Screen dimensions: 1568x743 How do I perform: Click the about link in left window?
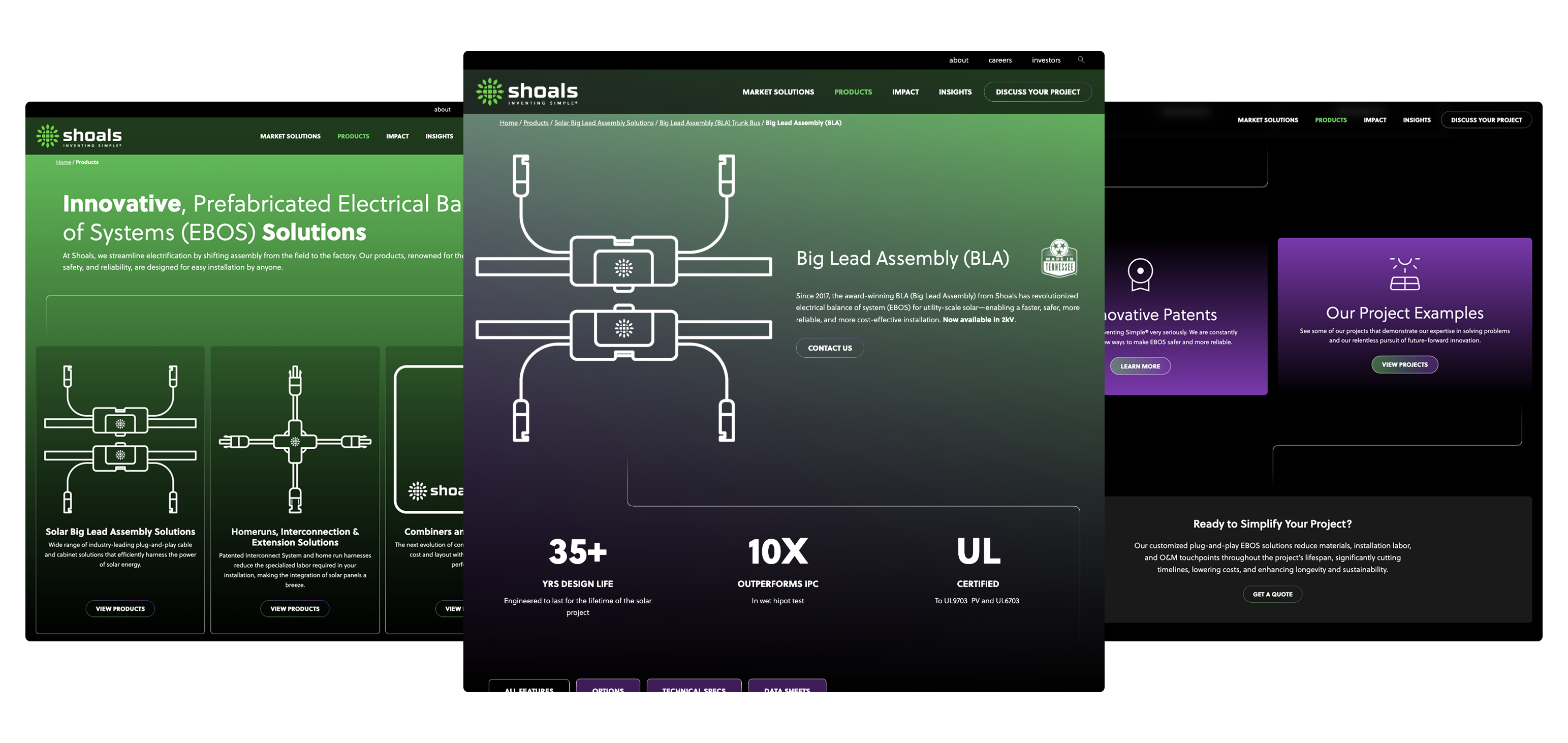(x=443, y=110)
